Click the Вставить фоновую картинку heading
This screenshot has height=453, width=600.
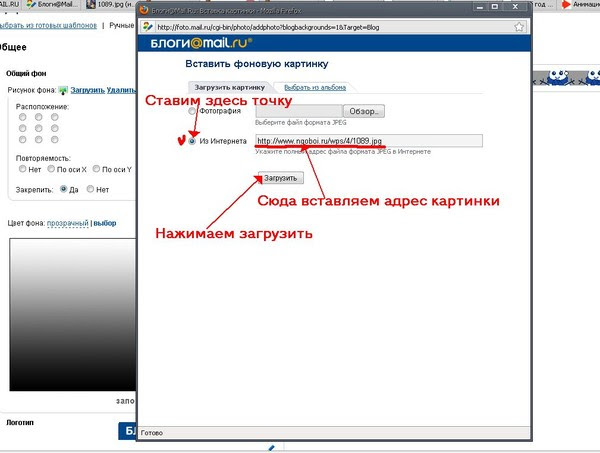pos(257,64)
